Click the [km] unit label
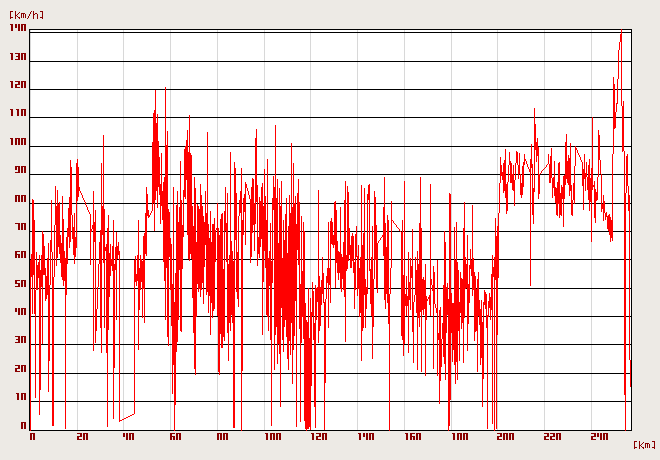 point(644,444)
